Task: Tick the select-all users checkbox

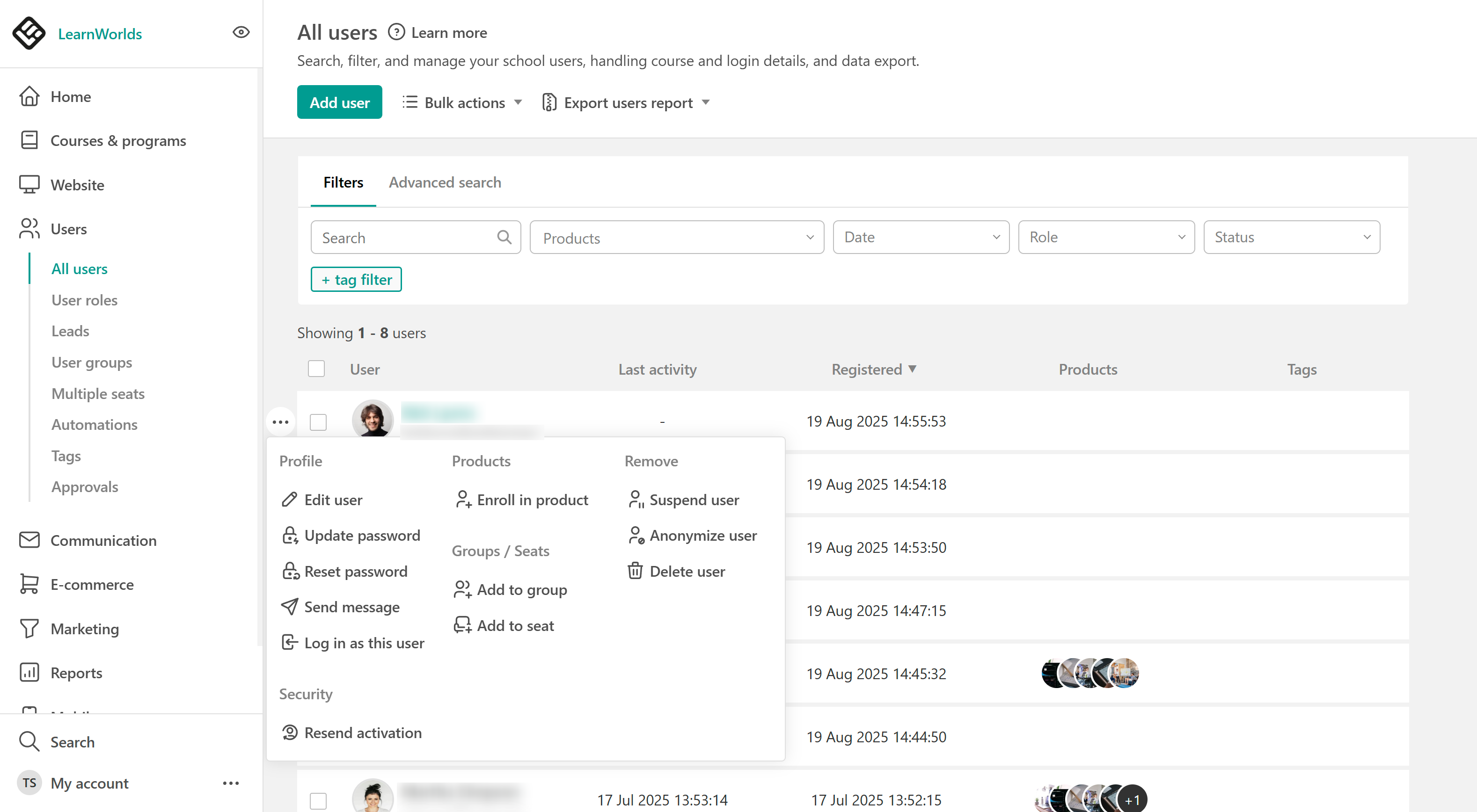Action: (x=316, y=369)
